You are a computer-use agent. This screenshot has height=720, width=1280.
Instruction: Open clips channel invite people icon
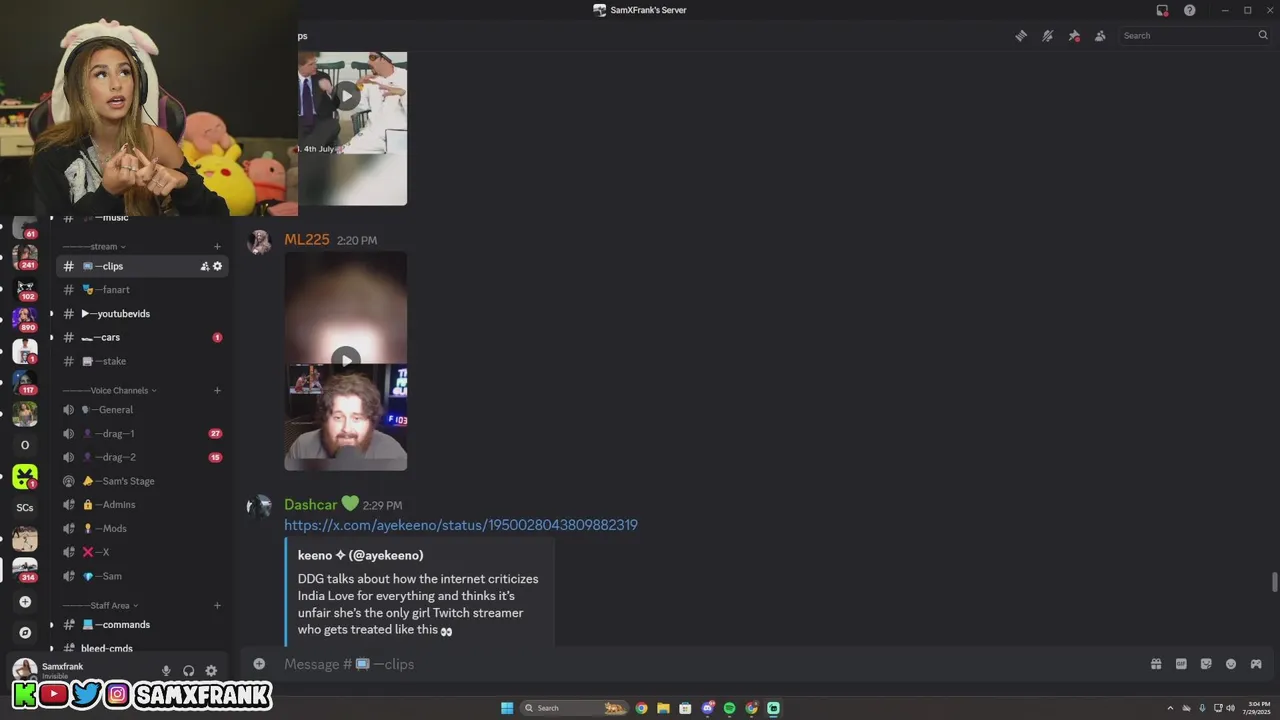pos(204,266)
